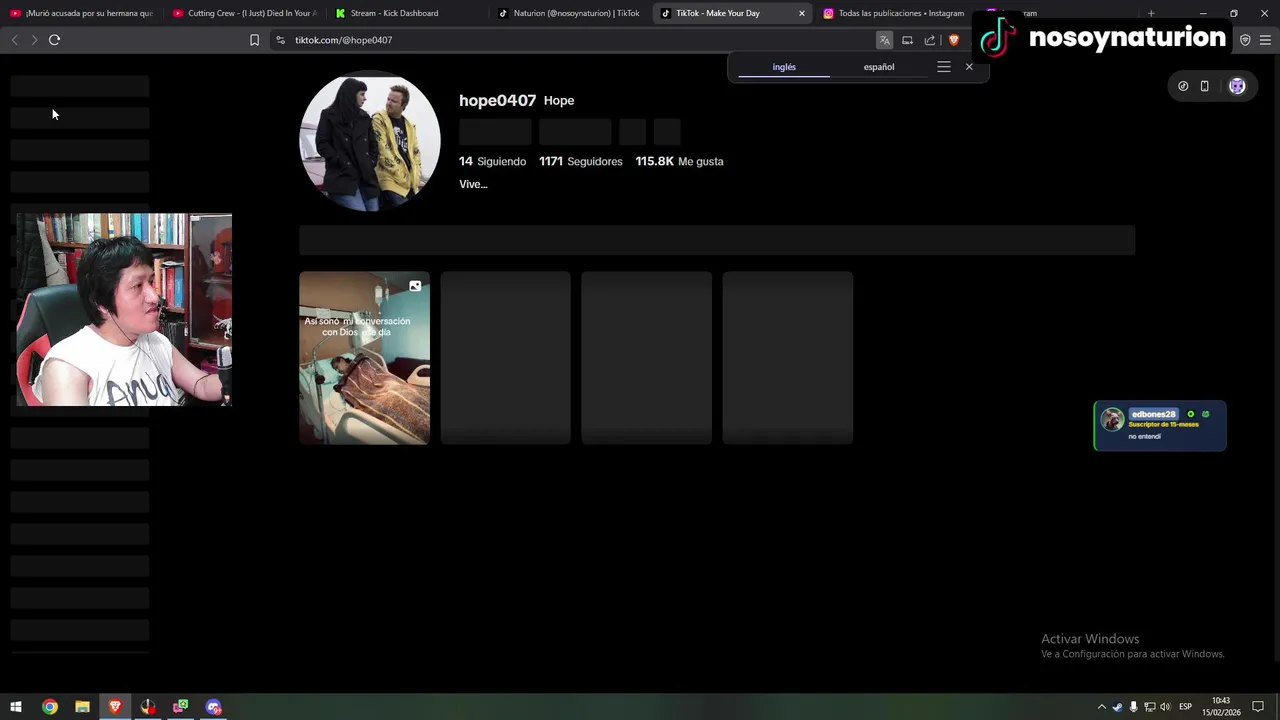Open volume control in system tray
Viewport: 1280px width, 720px height.
pos(1165,707)
